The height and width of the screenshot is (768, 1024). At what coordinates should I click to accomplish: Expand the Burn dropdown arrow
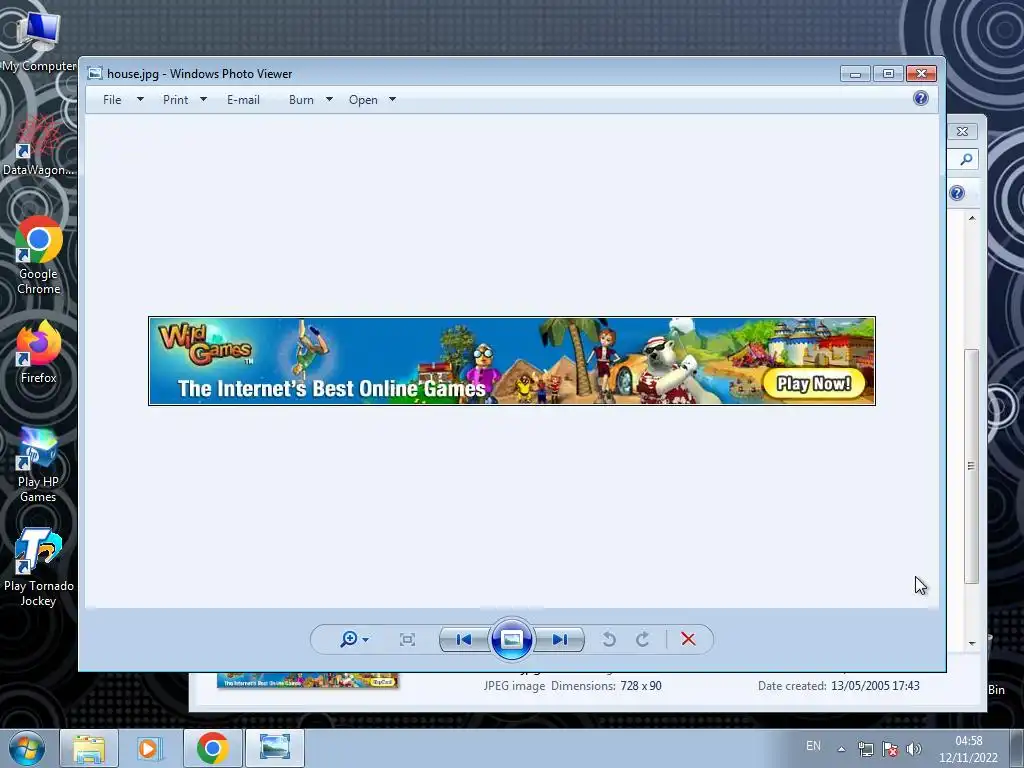[x=329, y=100]
